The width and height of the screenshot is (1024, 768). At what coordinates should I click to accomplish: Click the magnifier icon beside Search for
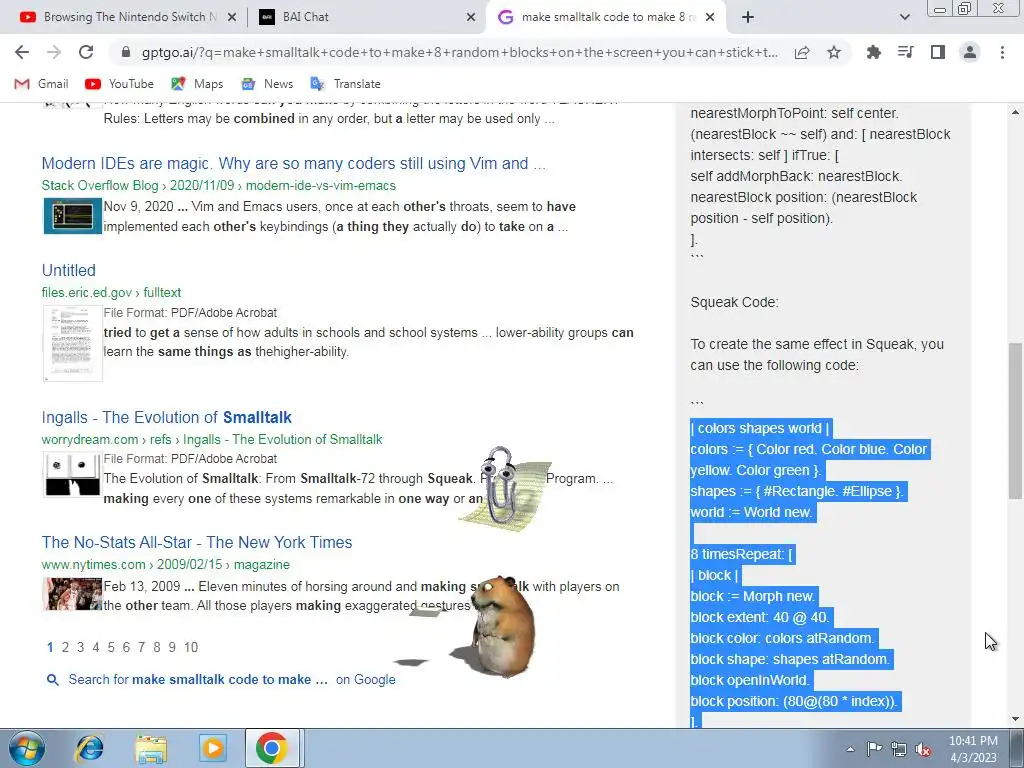53,680
